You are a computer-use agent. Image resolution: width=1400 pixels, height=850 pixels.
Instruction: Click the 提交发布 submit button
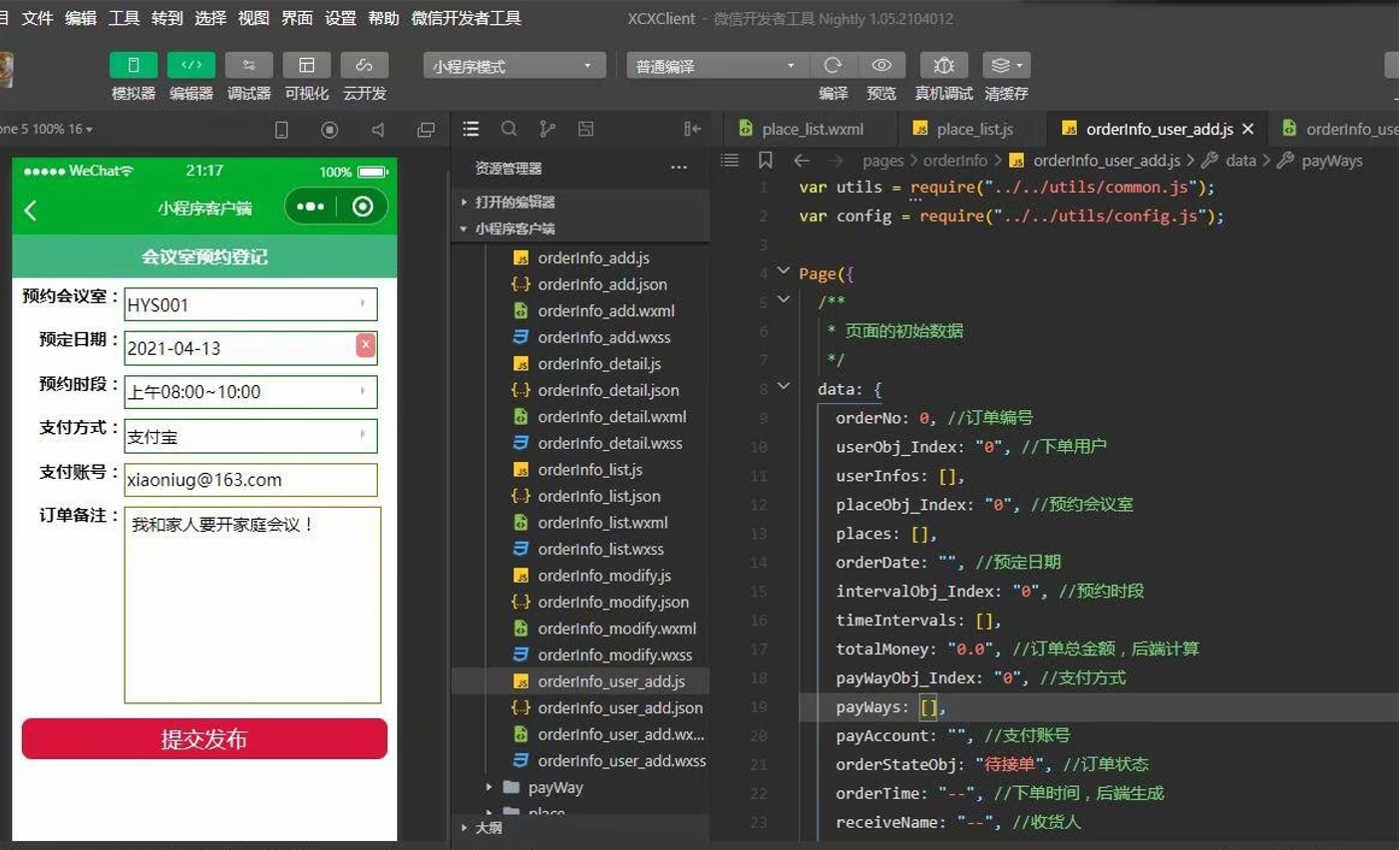(204, 739)
